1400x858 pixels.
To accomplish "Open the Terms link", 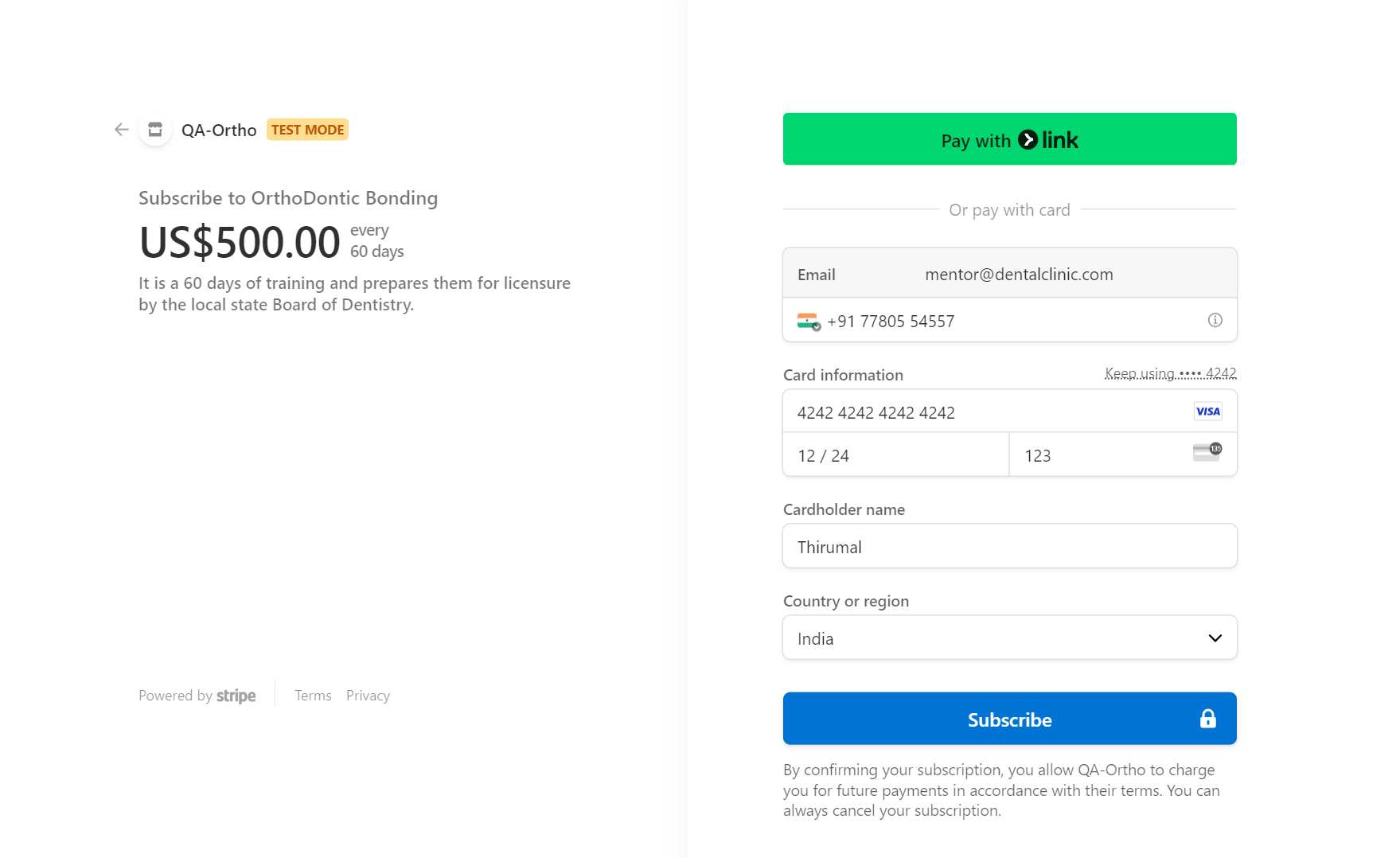I will 313,696.
